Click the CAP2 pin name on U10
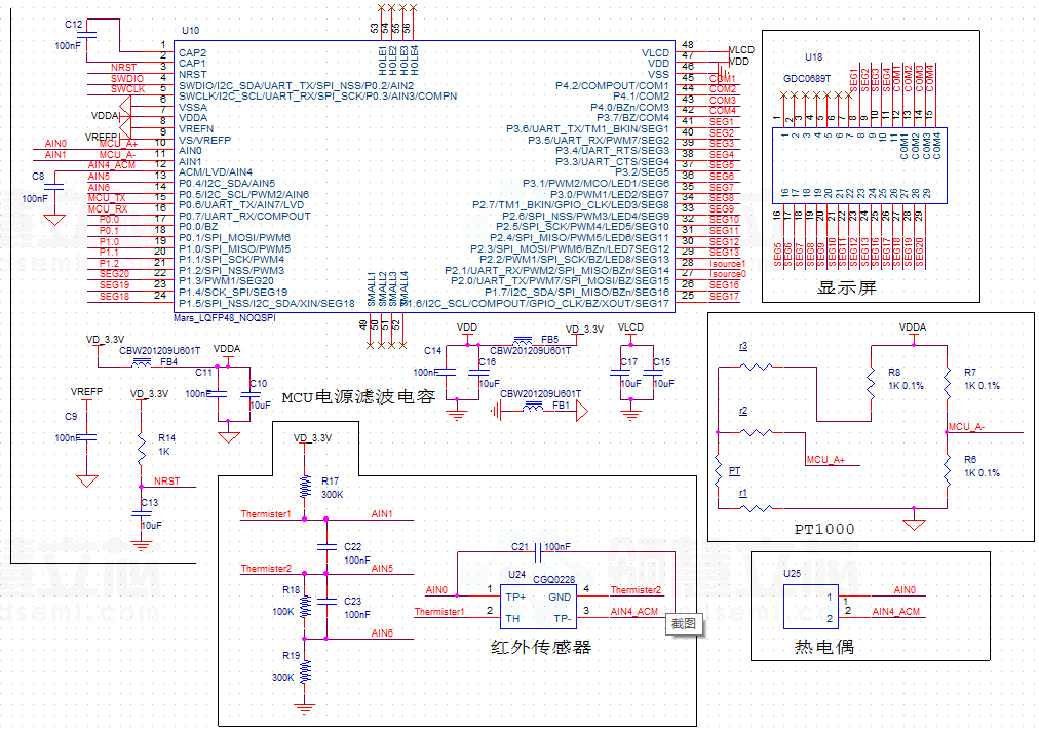 click(192, 52)
